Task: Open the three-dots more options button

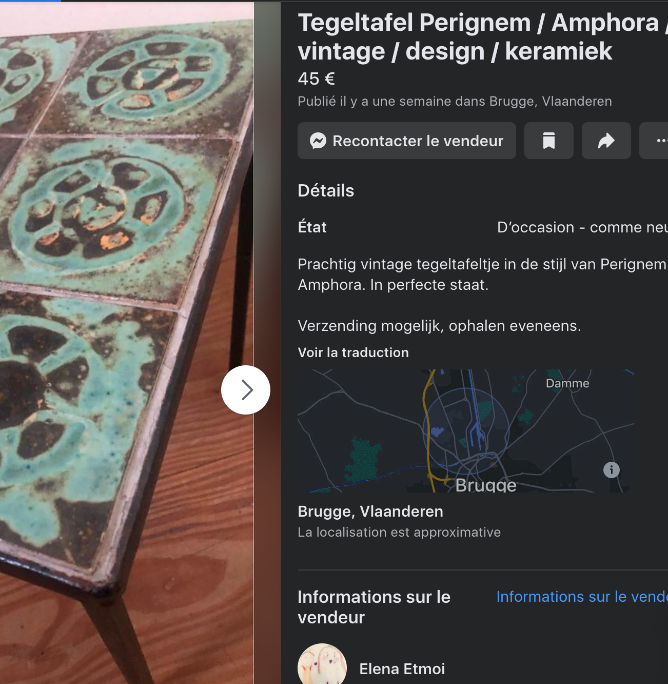Action: click(656, 141)
